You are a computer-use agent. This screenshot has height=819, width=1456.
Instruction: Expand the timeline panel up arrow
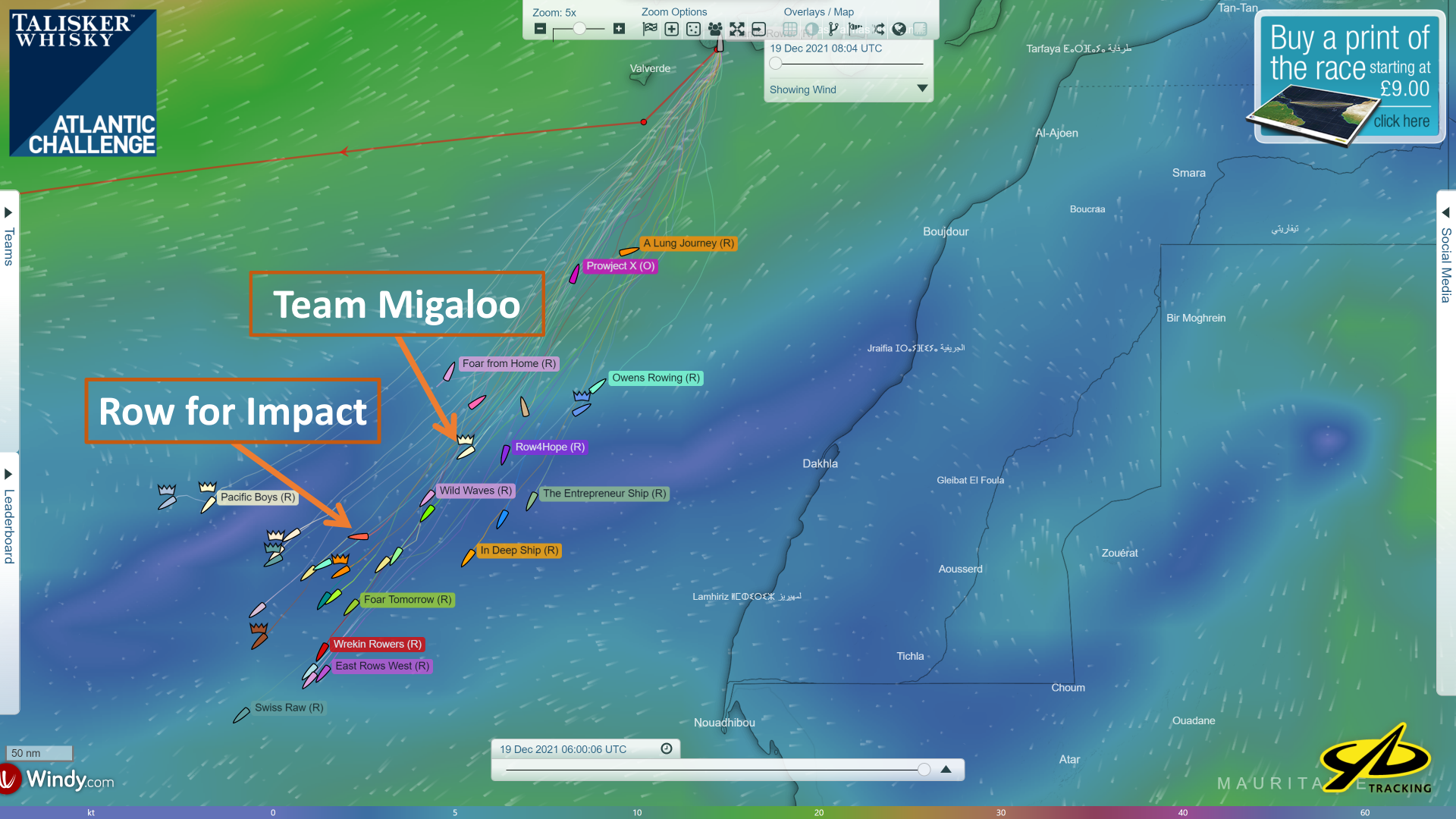click(946, 769)
